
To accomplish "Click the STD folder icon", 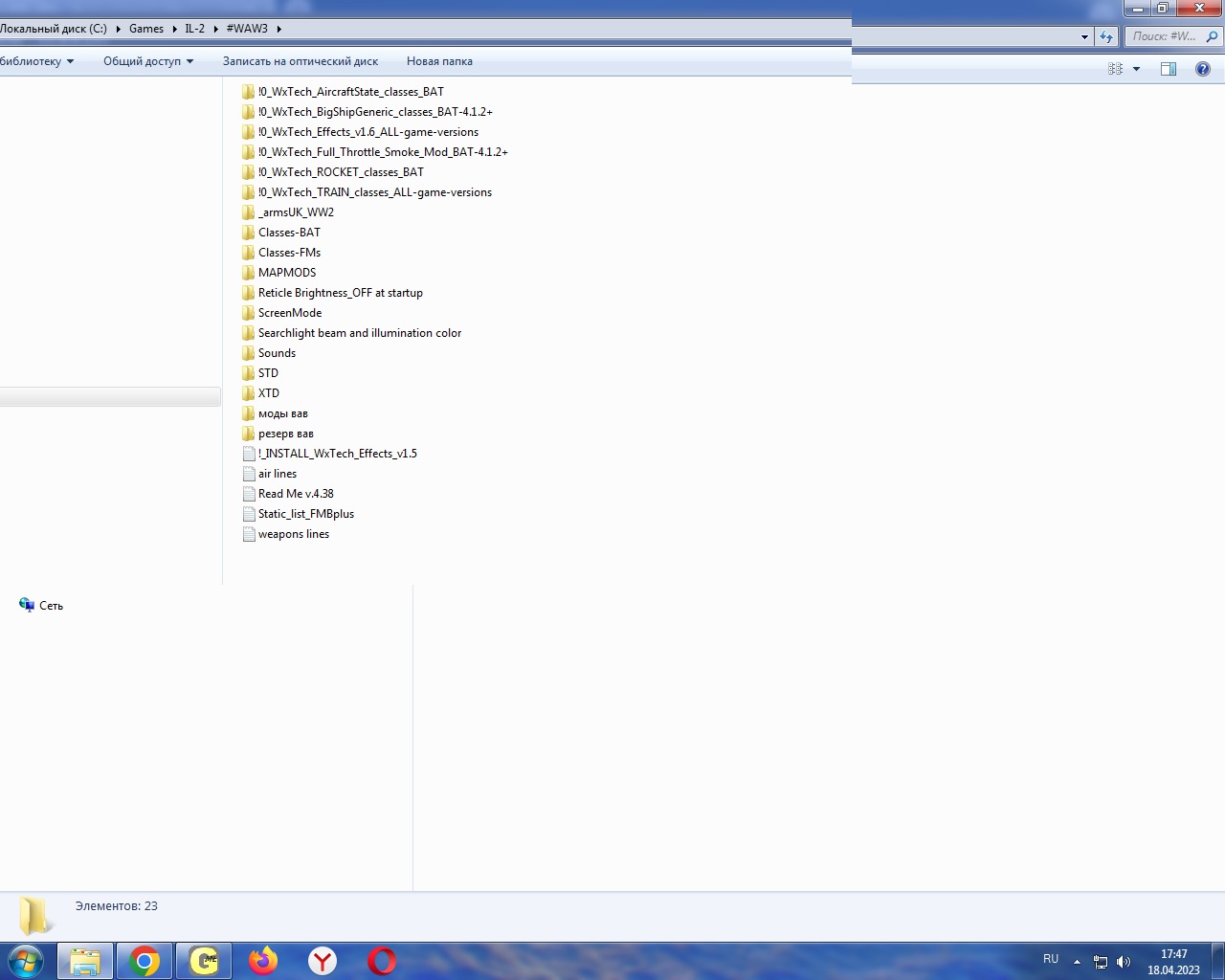I will (x=249, y=373).
